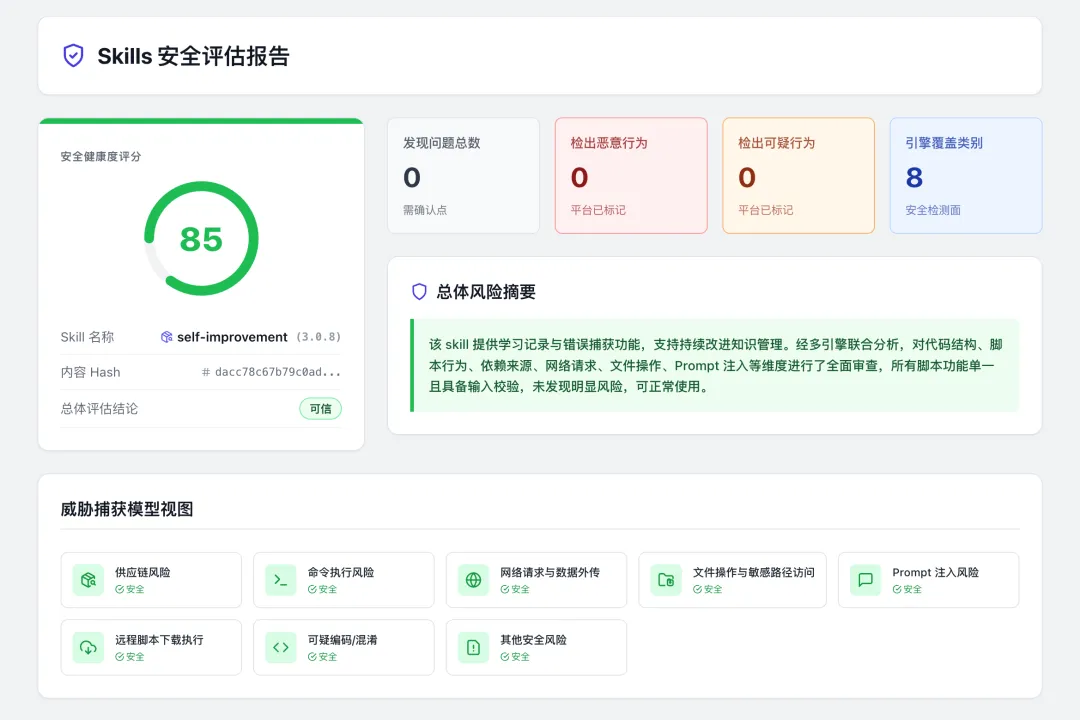Click the 安全 check mark under 供应链风险

119,590
